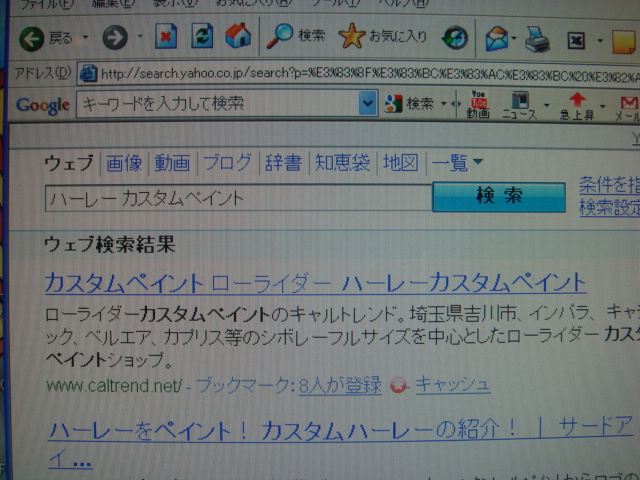Switch to 地図 map tab
This screenshot has width=640, height=480.
(x=400, y=163)
